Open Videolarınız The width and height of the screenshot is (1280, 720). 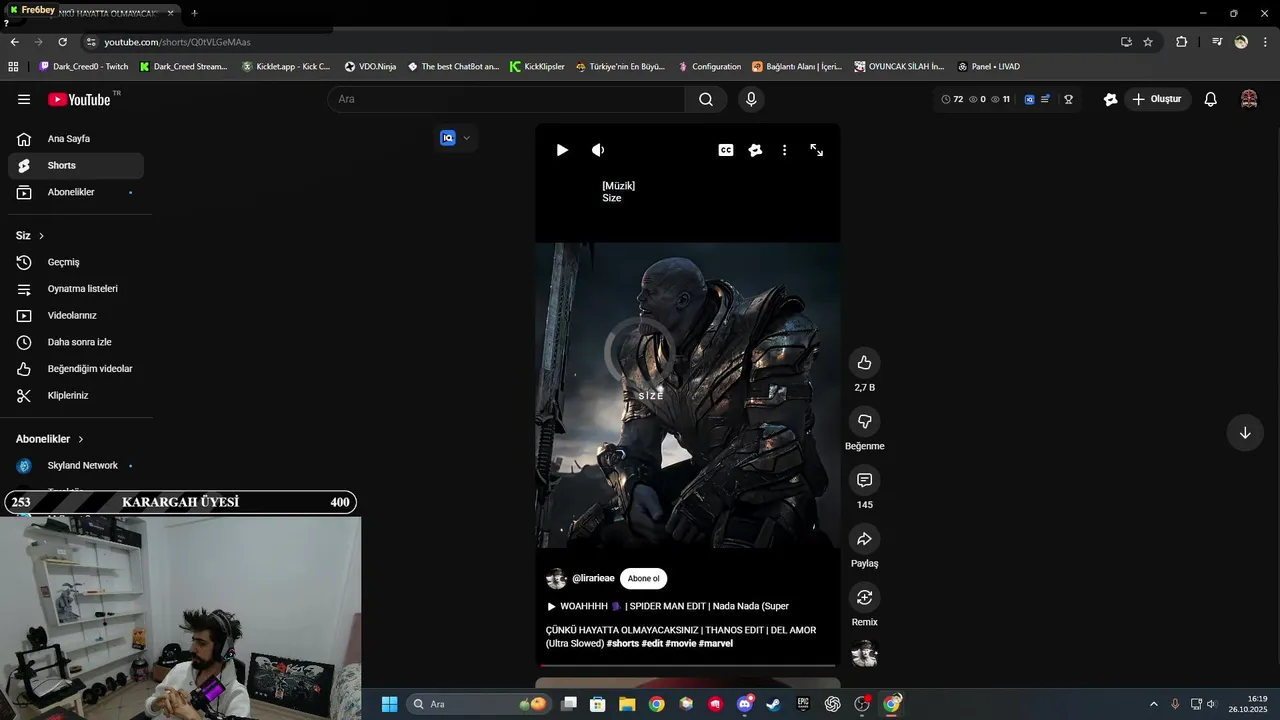click(x=76, y=315)
